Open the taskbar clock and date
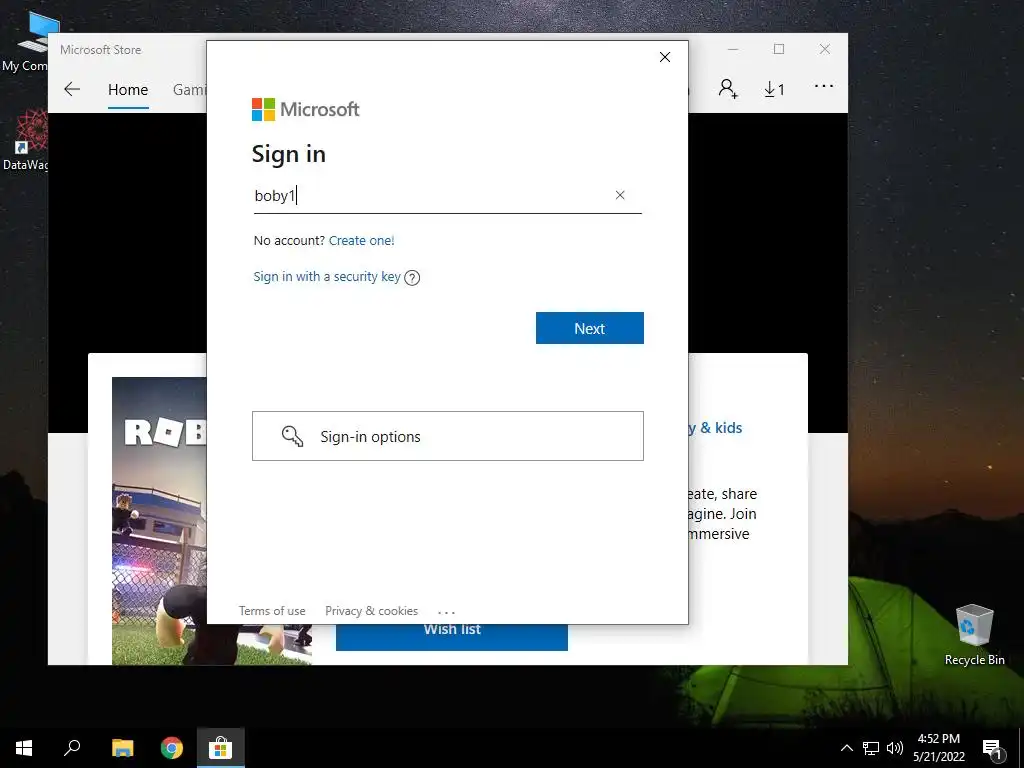Screen dimensions: 1024x768 [x=938, y=748]
